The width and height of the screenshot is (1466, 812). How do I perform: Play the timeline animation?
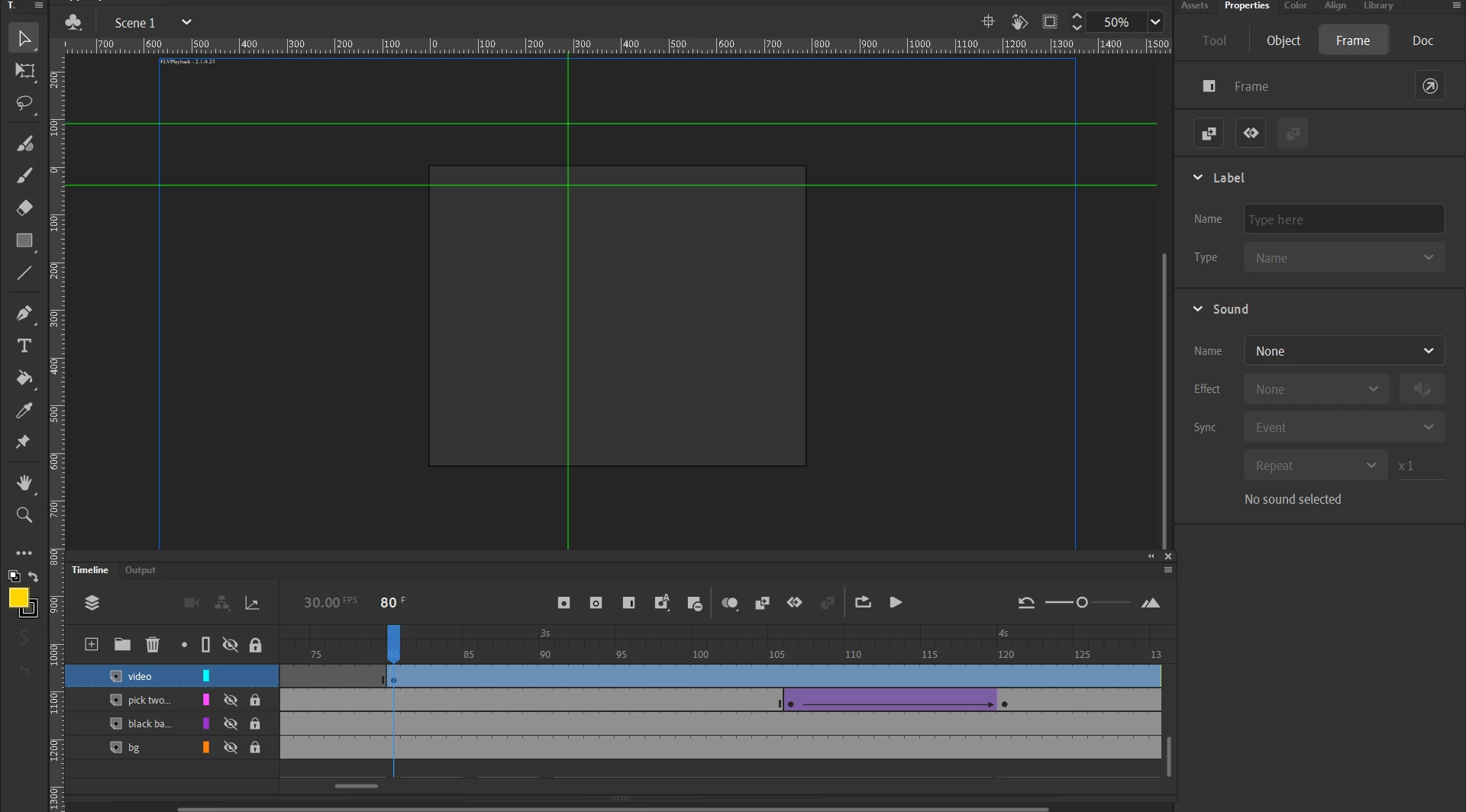(x=896, y=603)
